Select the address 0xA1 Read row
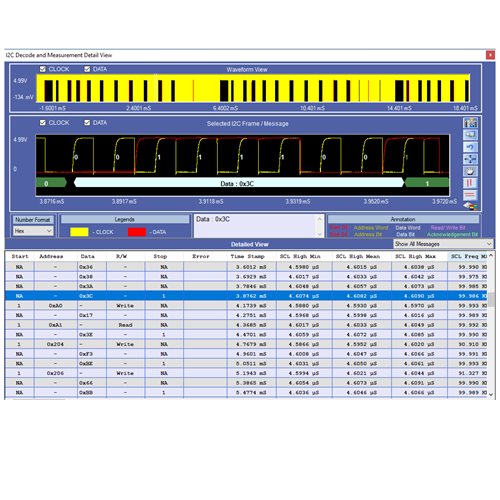 tap(246, 325)
